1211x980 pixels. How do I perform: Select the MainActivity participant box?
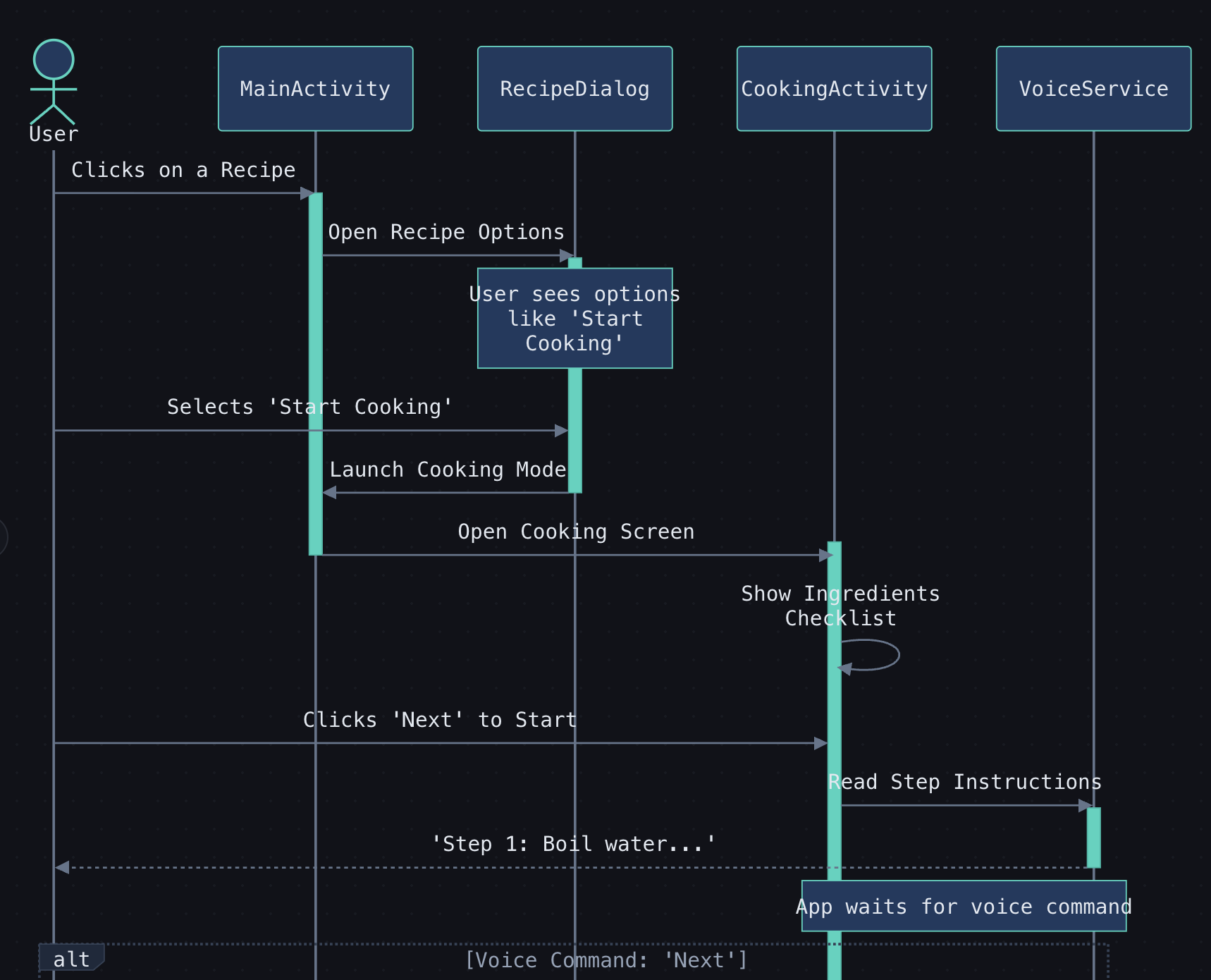(315, 89)
